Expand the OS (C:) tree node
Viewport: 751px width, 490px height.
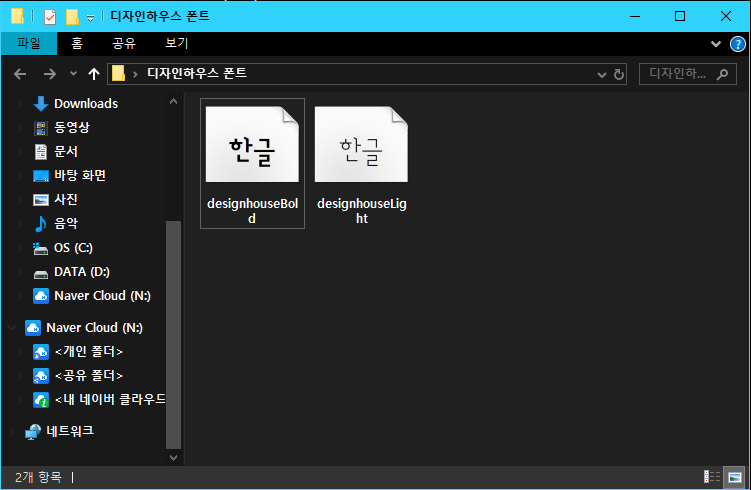pyautogui.click(x=20, y=248)
